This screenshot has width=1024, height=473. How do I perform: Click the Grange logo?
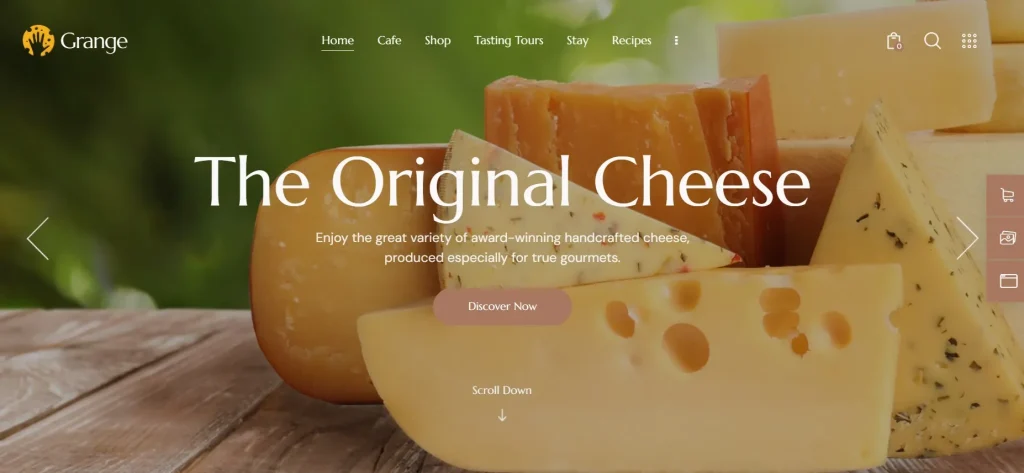click(x=75, y=41)
